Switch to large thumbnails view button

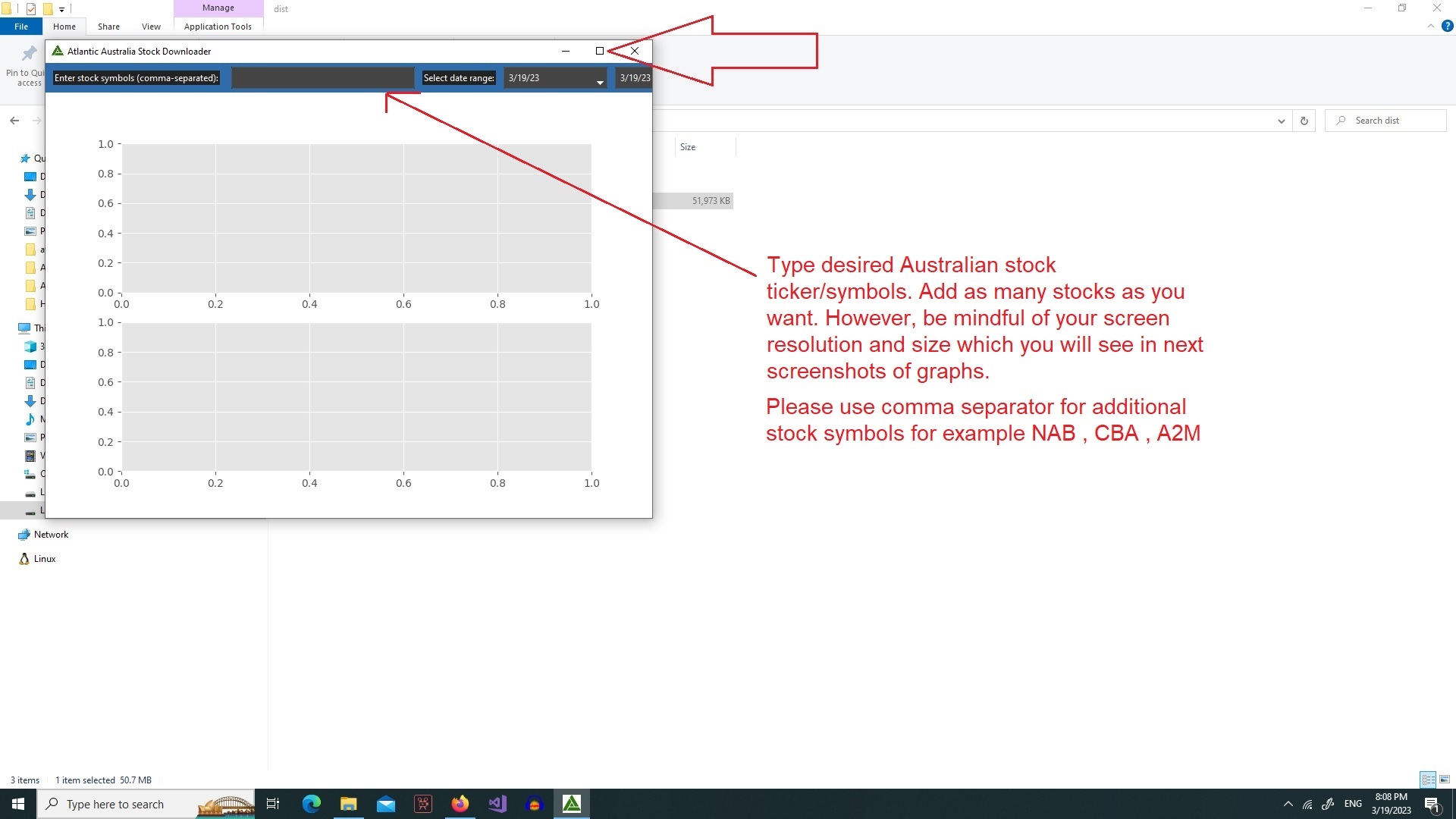(x=1445, y=780)
